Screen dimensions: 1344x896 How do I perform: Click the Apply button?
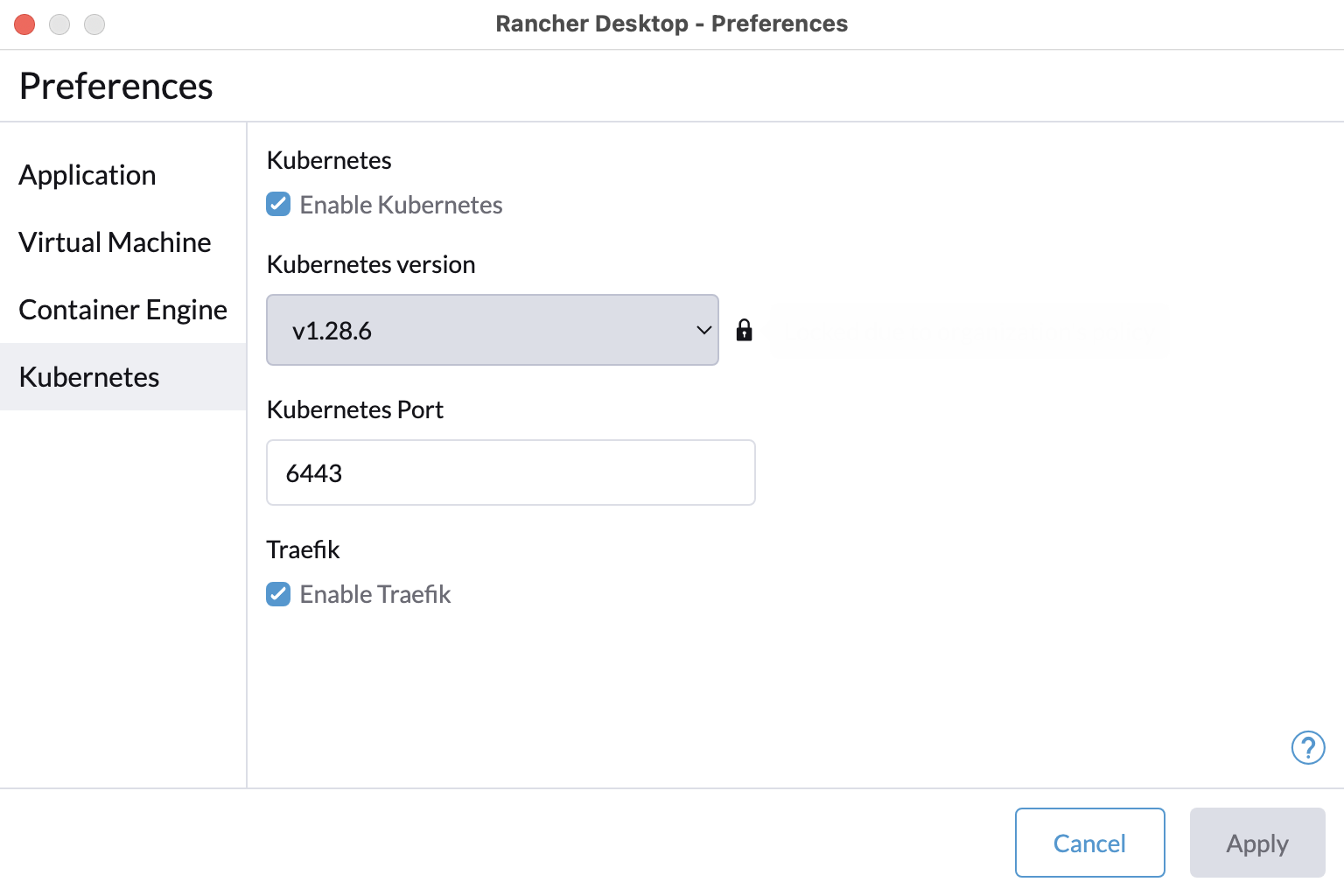1257,843
